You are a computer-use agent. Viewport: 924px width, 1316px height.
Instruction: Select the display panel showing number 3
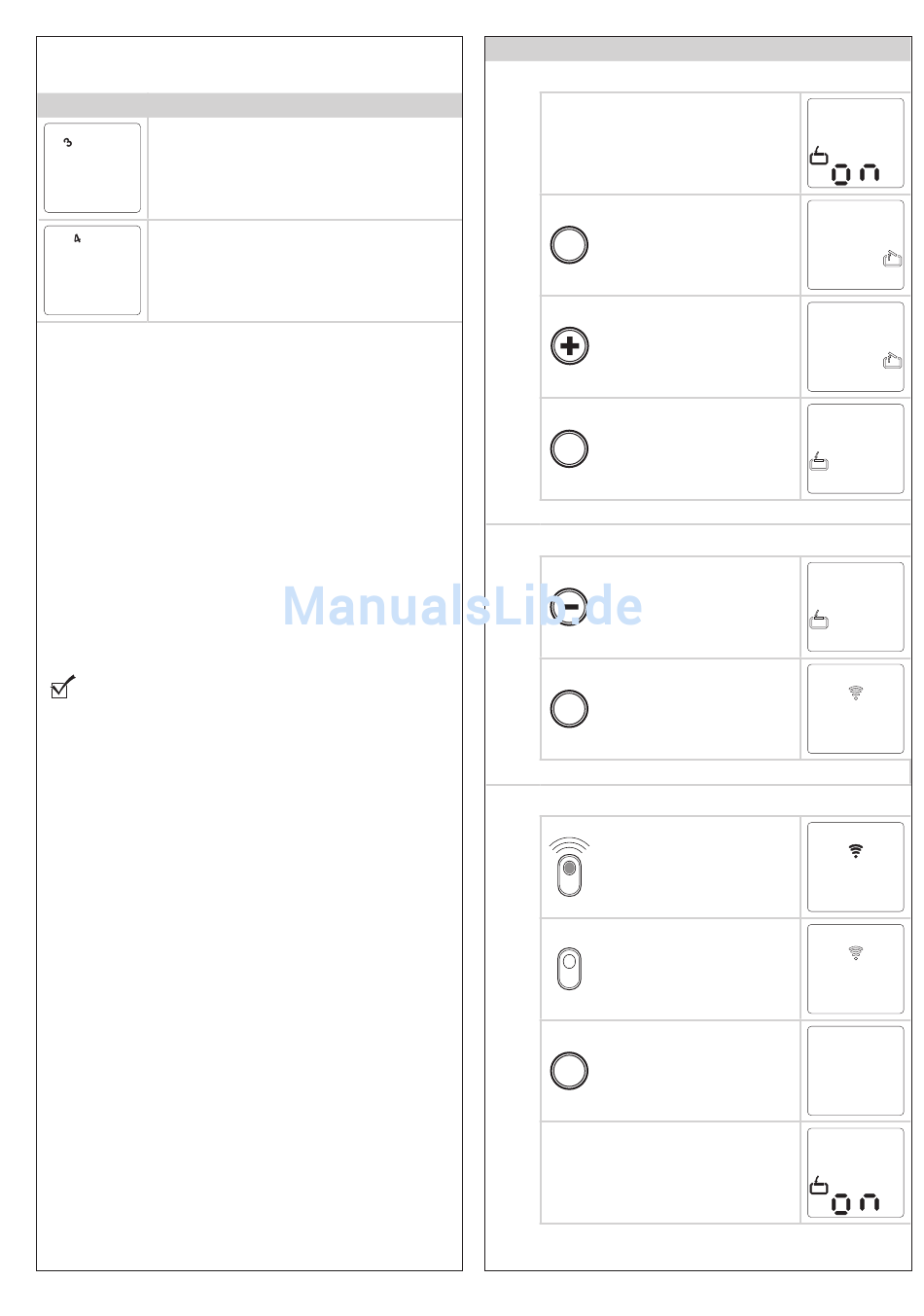click(x=92, y=168)
